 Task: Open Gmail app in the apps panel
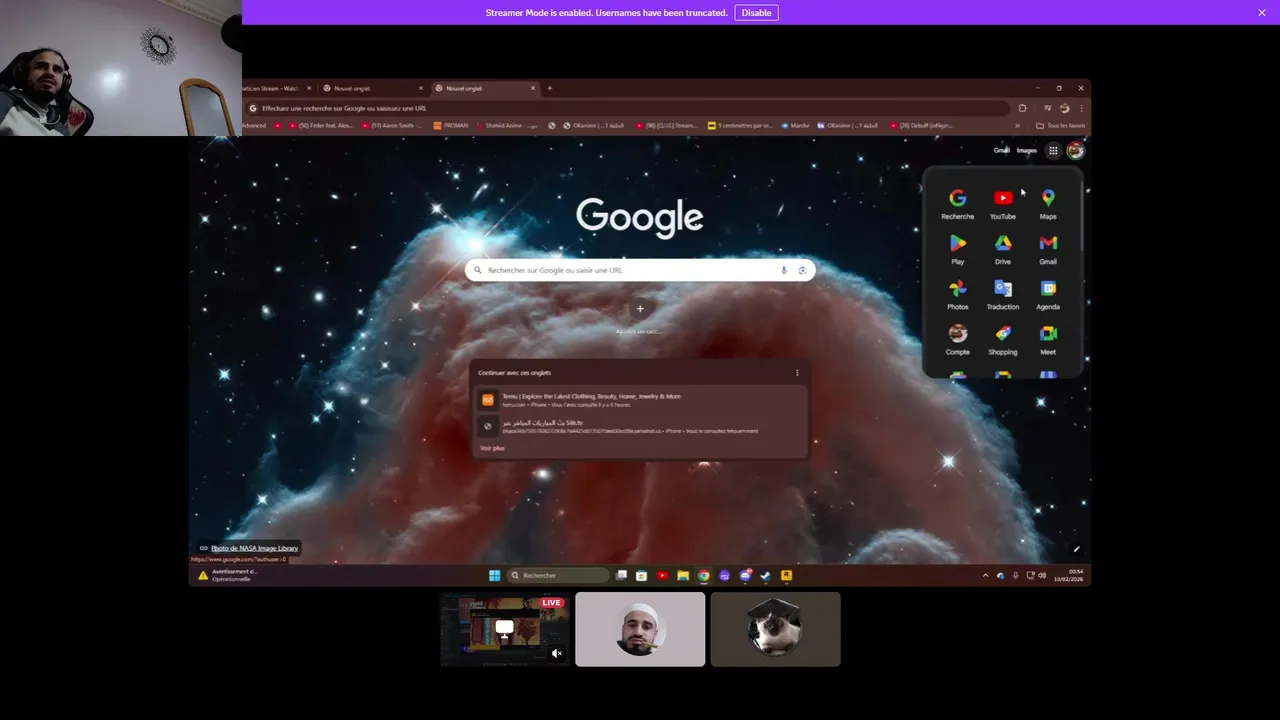1047,249
